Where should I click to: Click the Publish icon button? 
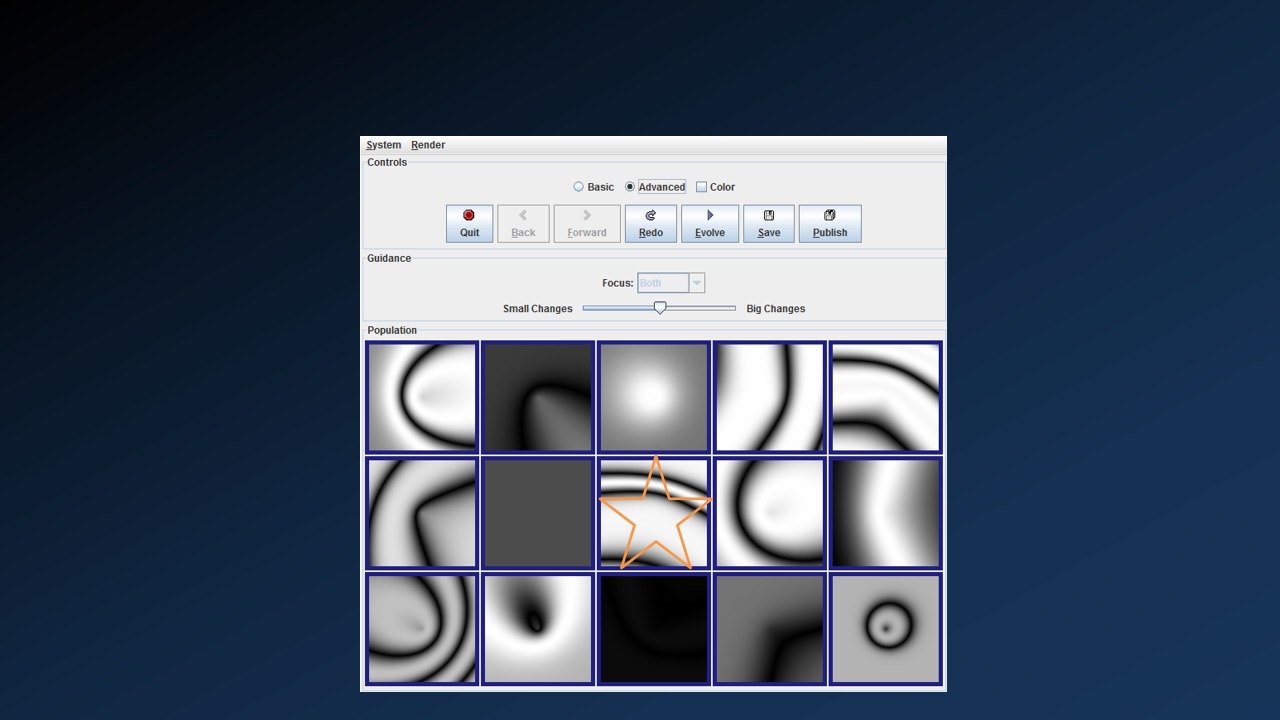[x=830, y=224]
